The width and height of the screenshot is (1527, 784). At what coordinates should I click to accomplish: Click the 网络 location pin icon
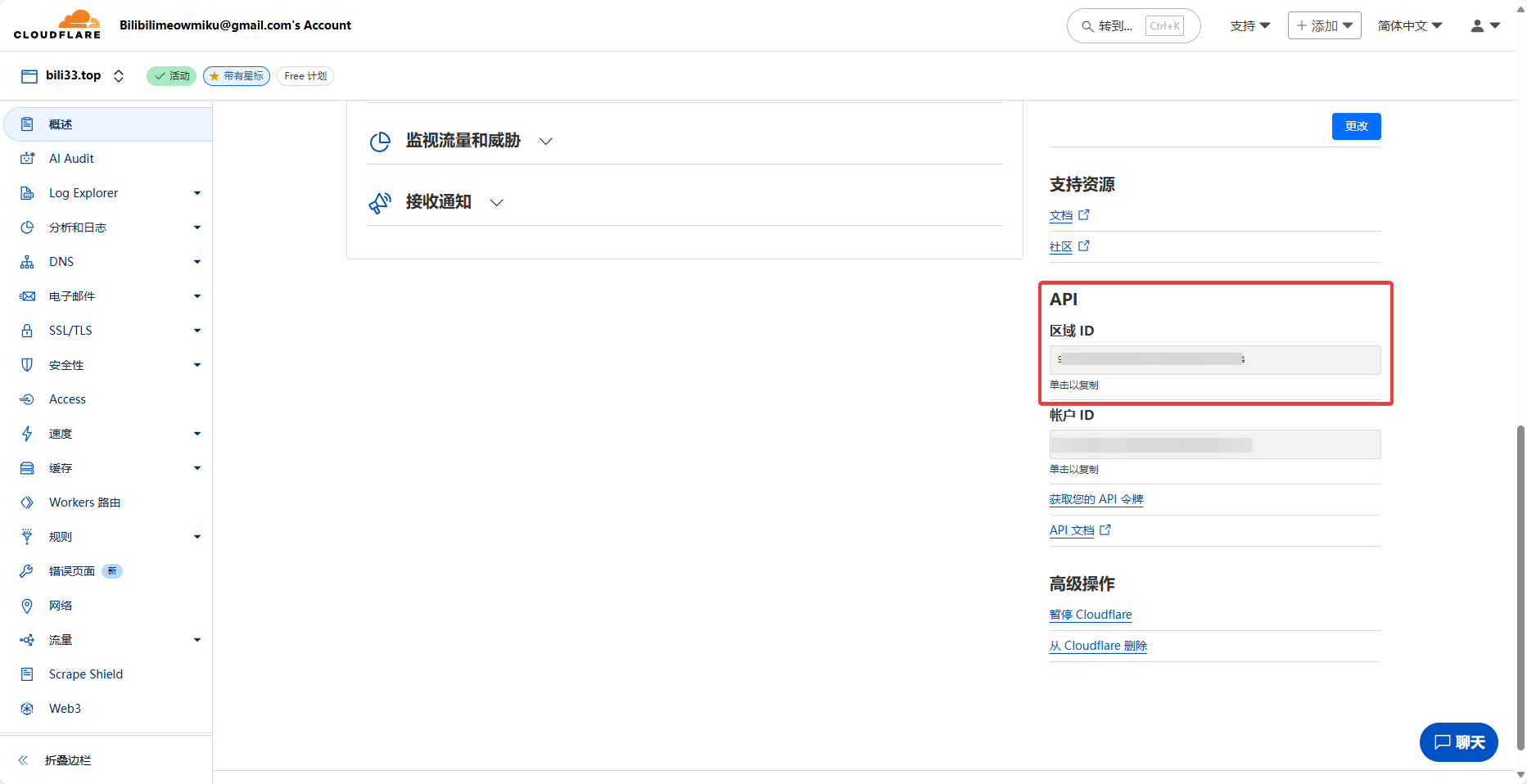pyautogui.click(x=27, y=606)
